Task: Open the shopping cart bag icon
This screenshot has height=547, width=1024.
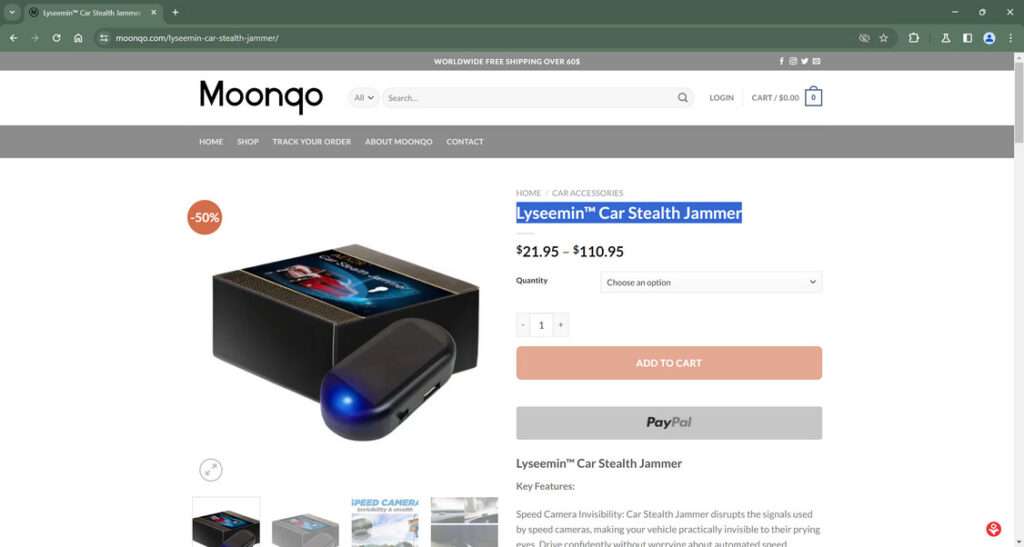Action: point(813,97)
